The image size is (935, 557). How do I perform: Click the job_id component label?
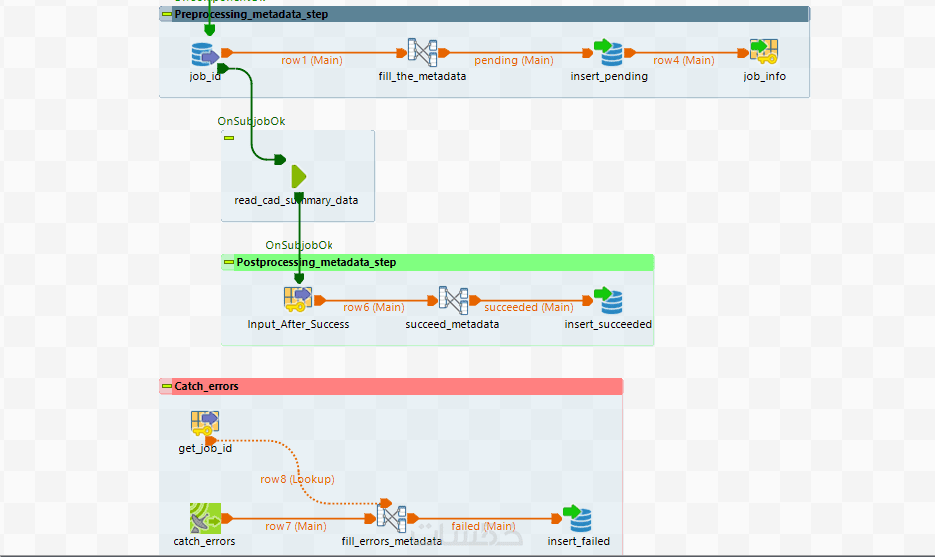coord(205,76)
